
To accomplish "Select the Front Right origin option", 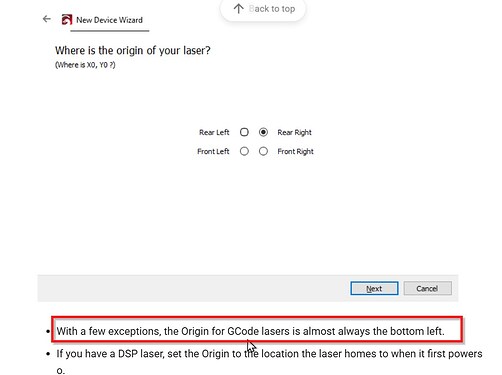I will click(x=263, y=151).
